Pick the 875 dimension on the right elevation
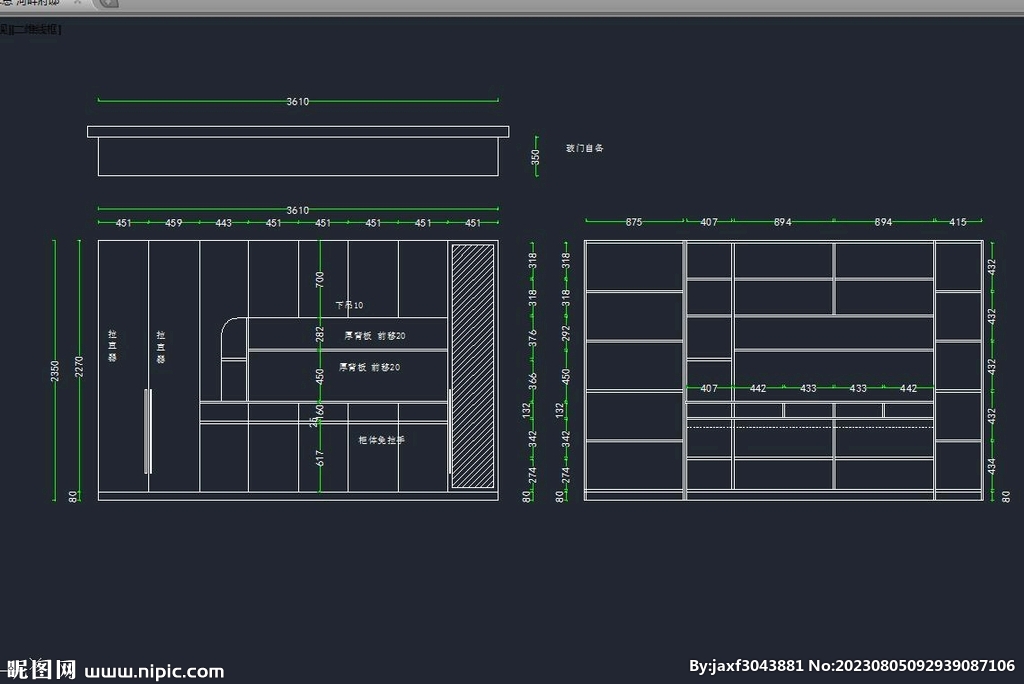Screen dimensions: 1024x684 click(634, 222)
